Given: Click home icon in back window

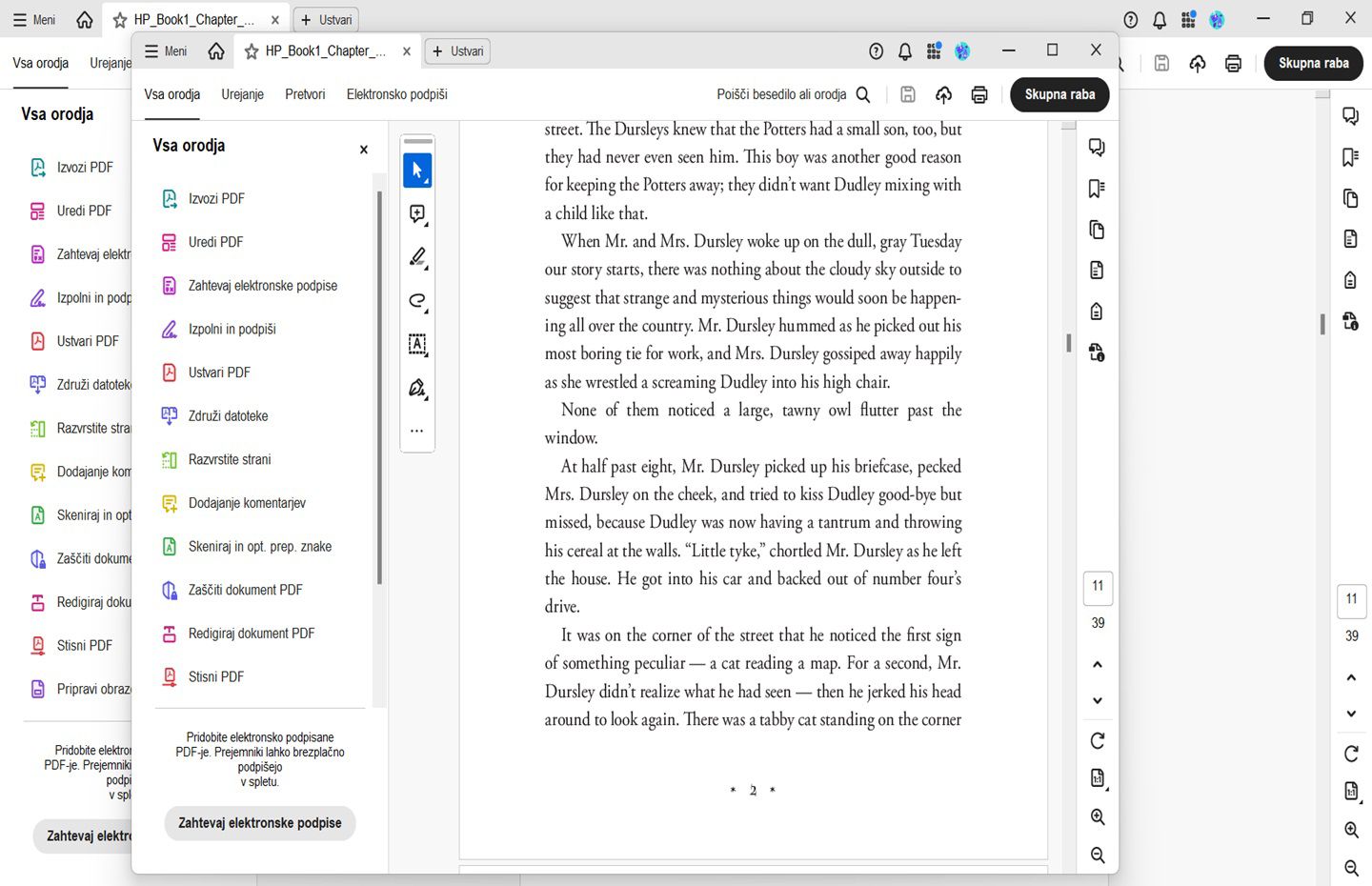Looking at the screenshot, I should [x=85, y=20].
